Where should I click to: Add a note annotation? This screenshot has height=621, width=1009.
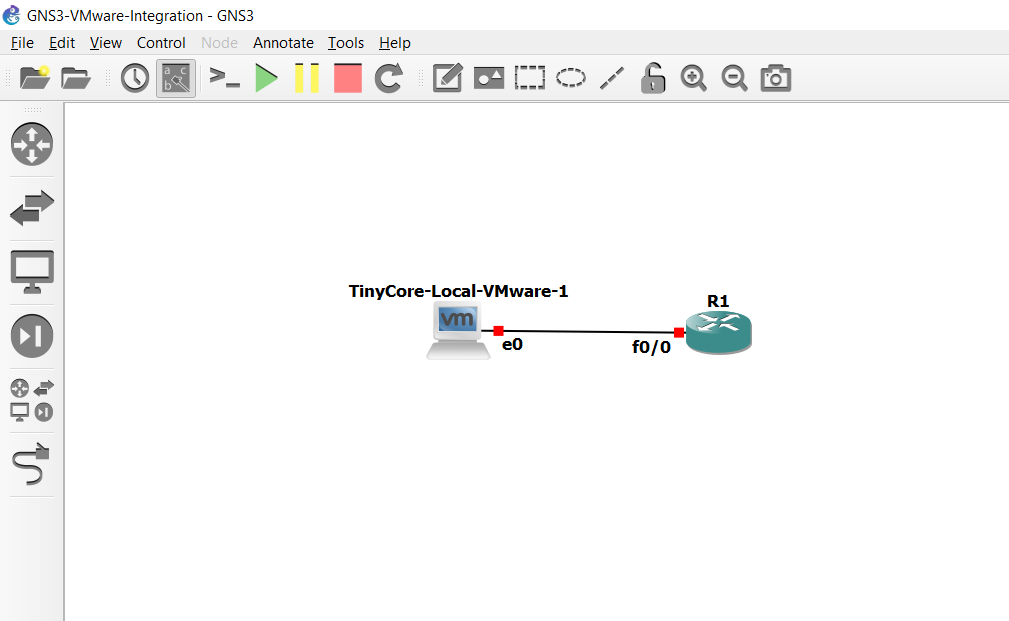[447, 79]
